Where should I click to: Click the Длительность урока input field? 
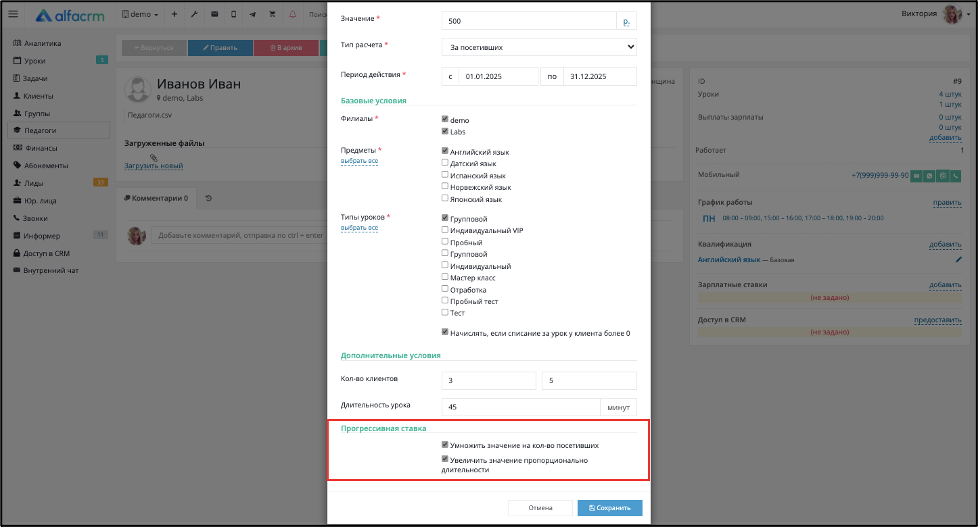click(521, 407)
